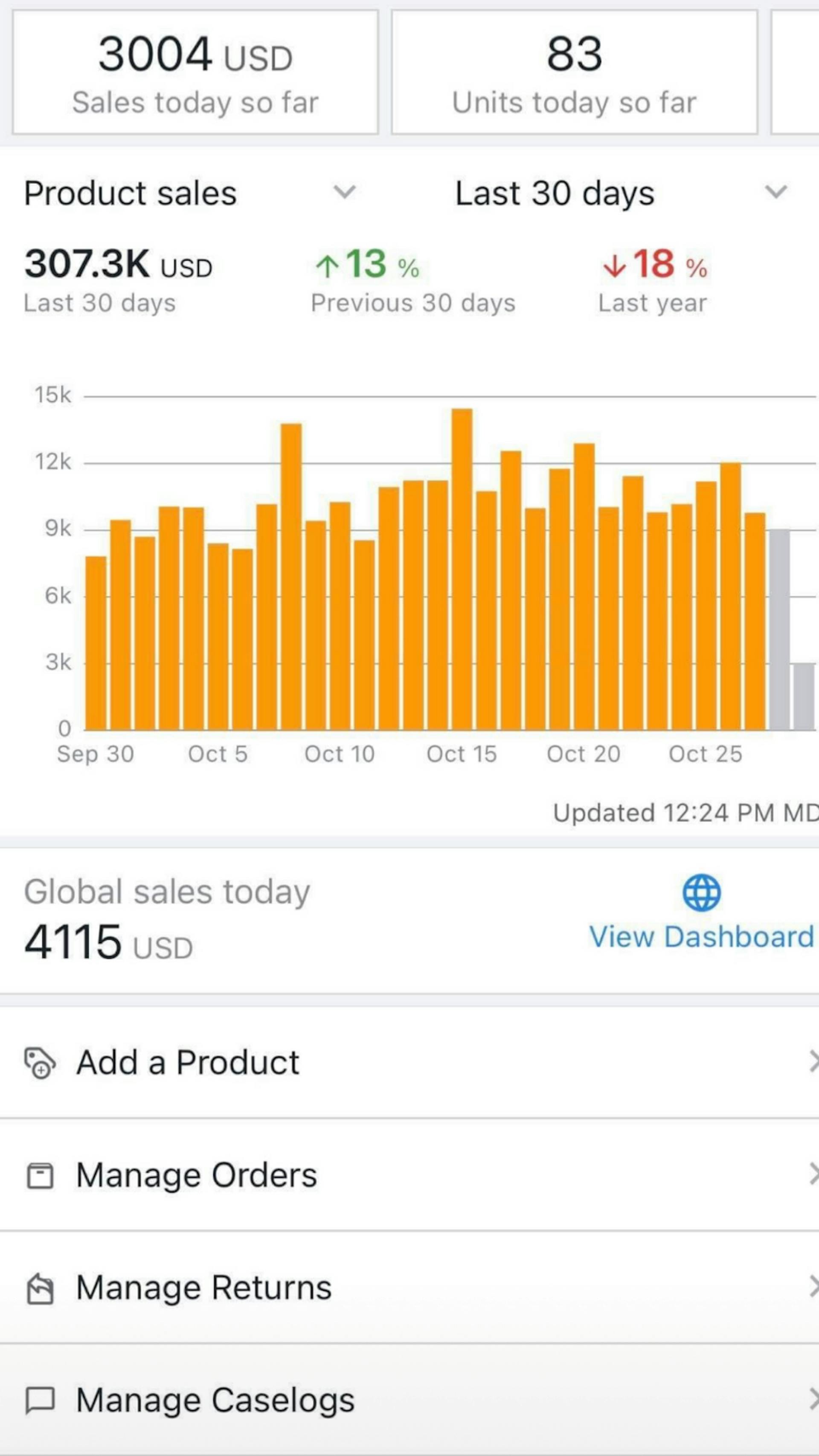Open the Last 30 days dropdown
Image resolution: width=819 pixels, height=1456 pixels.
tap(775, 192)
